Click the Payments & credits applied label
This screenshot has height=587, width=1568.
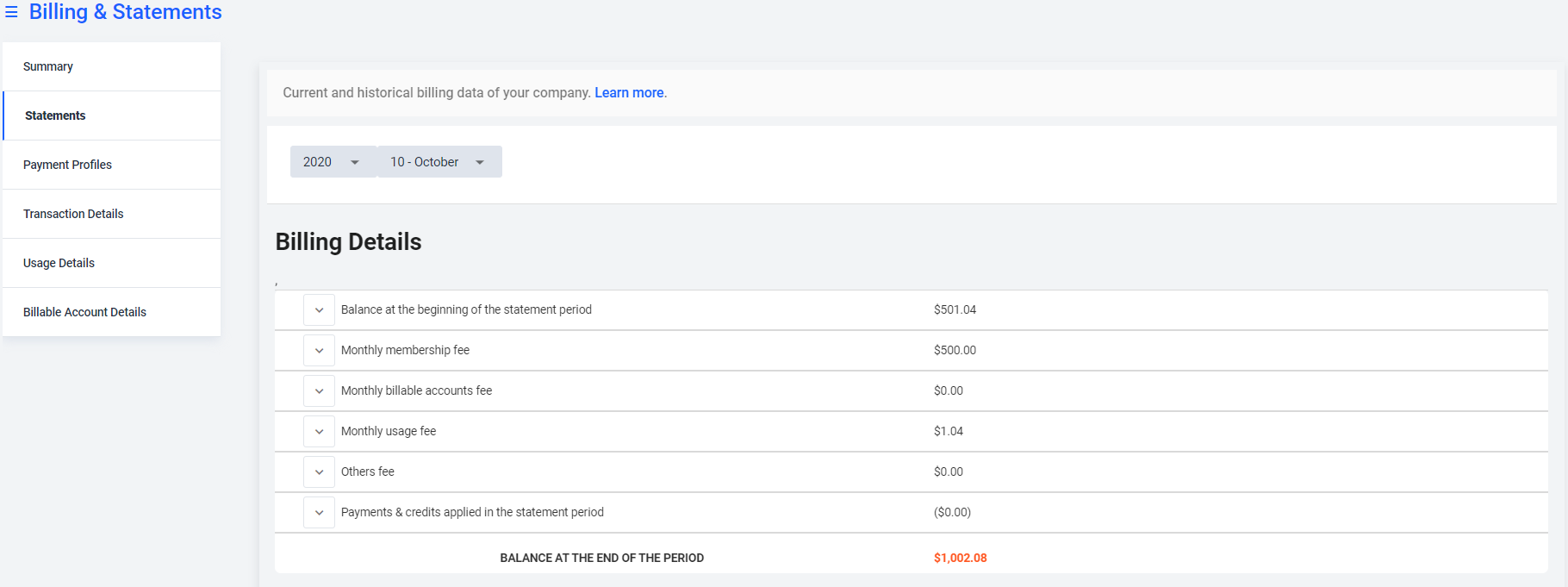(x=472, y=512)
